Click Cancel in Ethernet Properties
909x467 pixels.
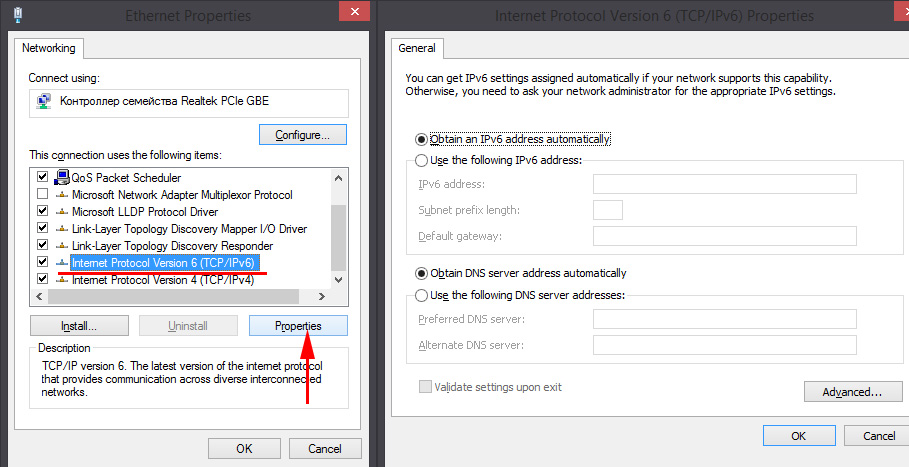point(325,448)
